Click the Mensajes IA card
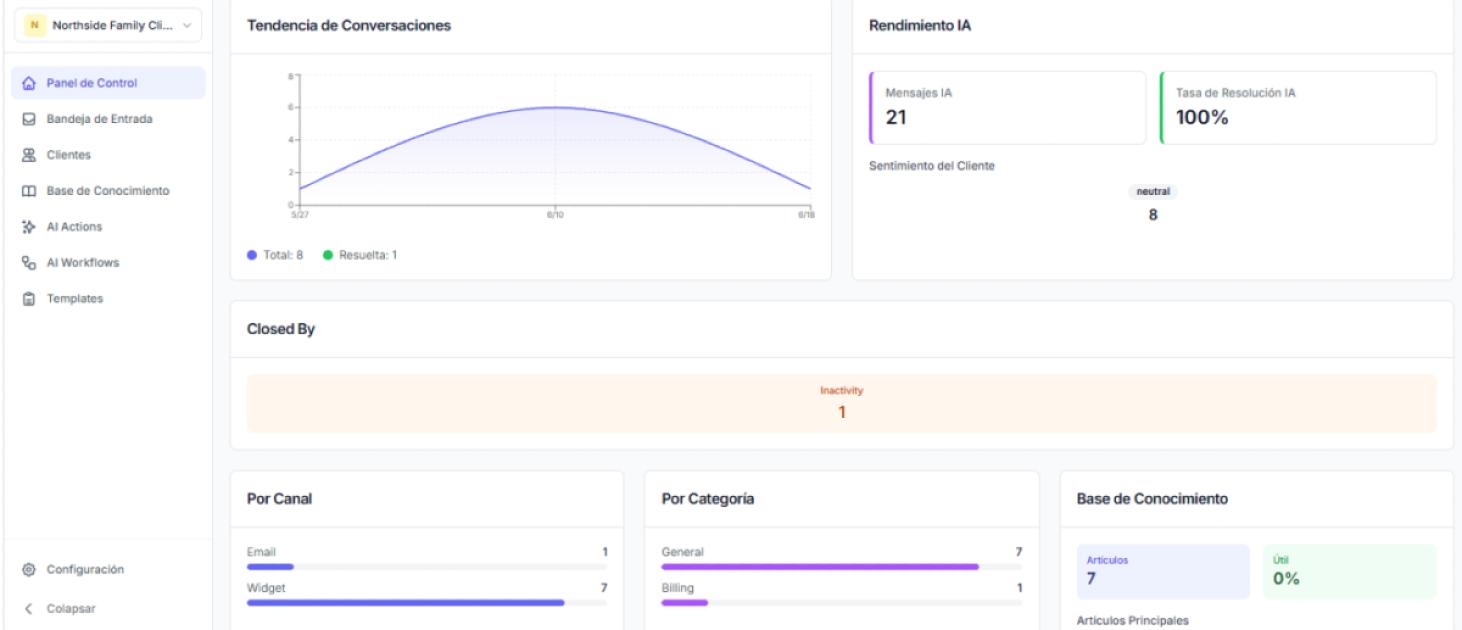 point(1008,108)
